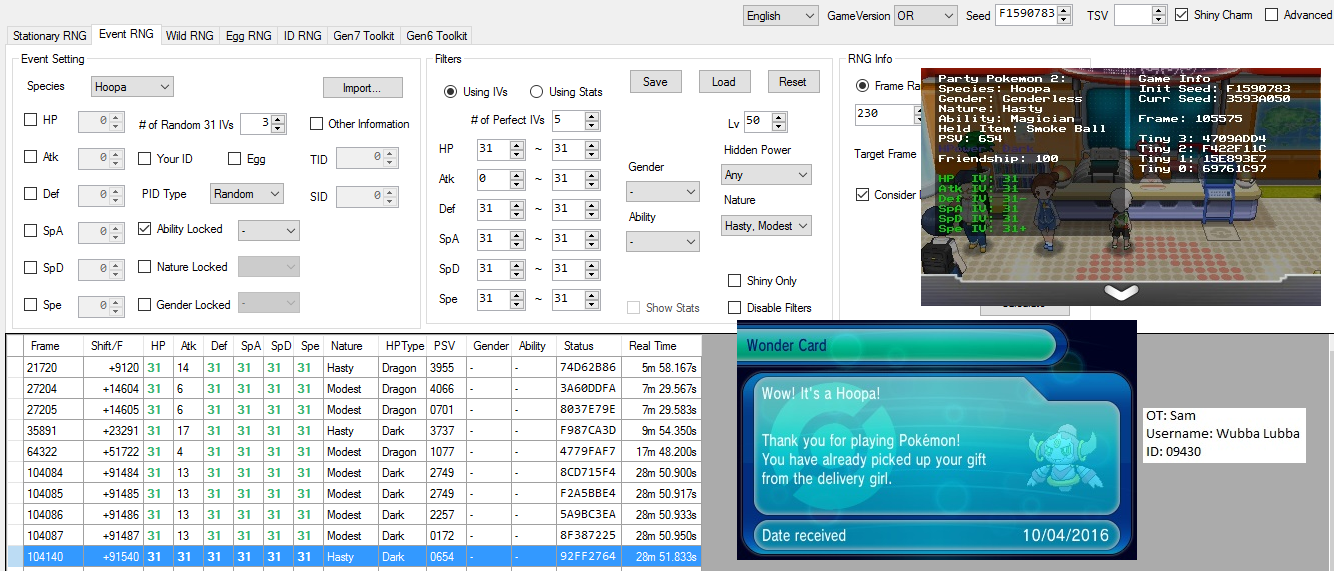1334x571 pixels.
Task: Select result row for frame 64322
Action: coord(354,452)
